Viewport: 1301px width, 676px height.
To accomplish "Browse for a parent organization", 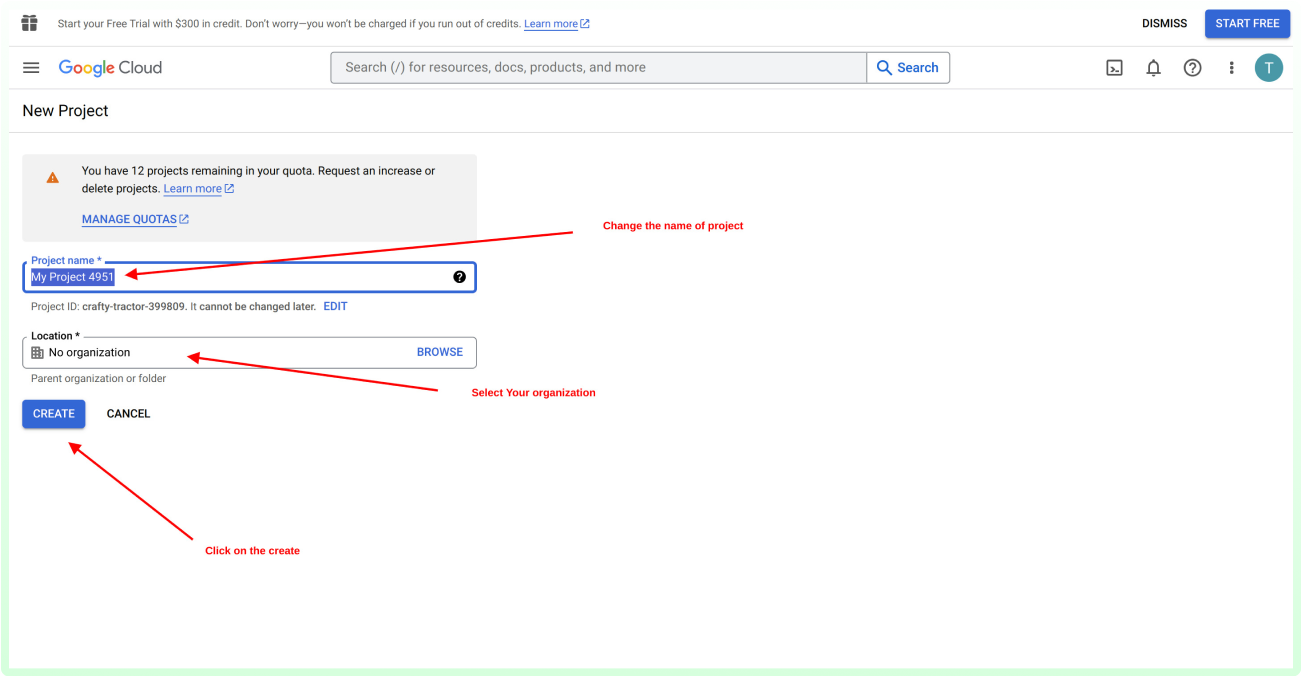I will 439,352.
